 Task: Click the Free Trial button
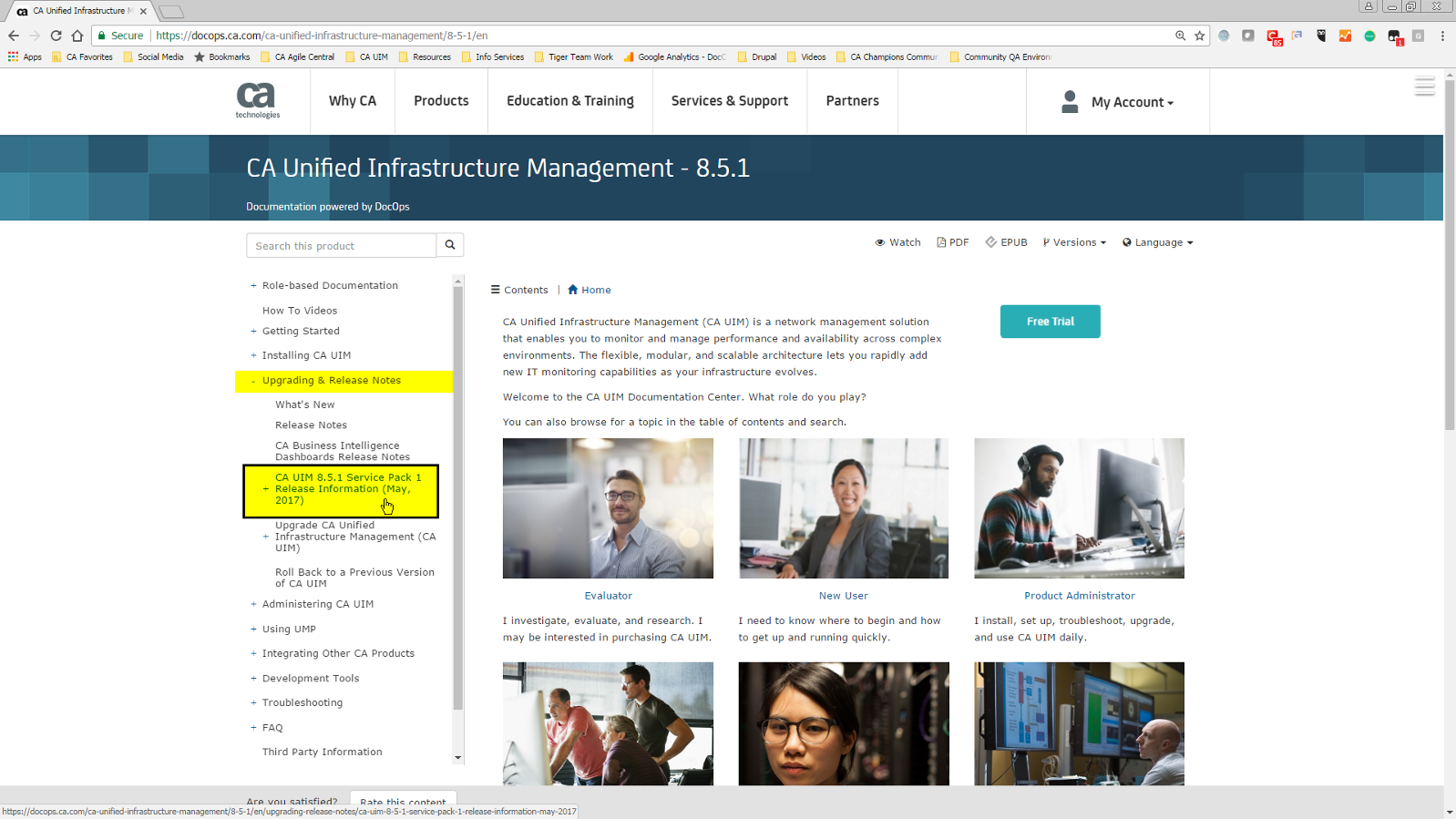click(x=1051, y=322)
